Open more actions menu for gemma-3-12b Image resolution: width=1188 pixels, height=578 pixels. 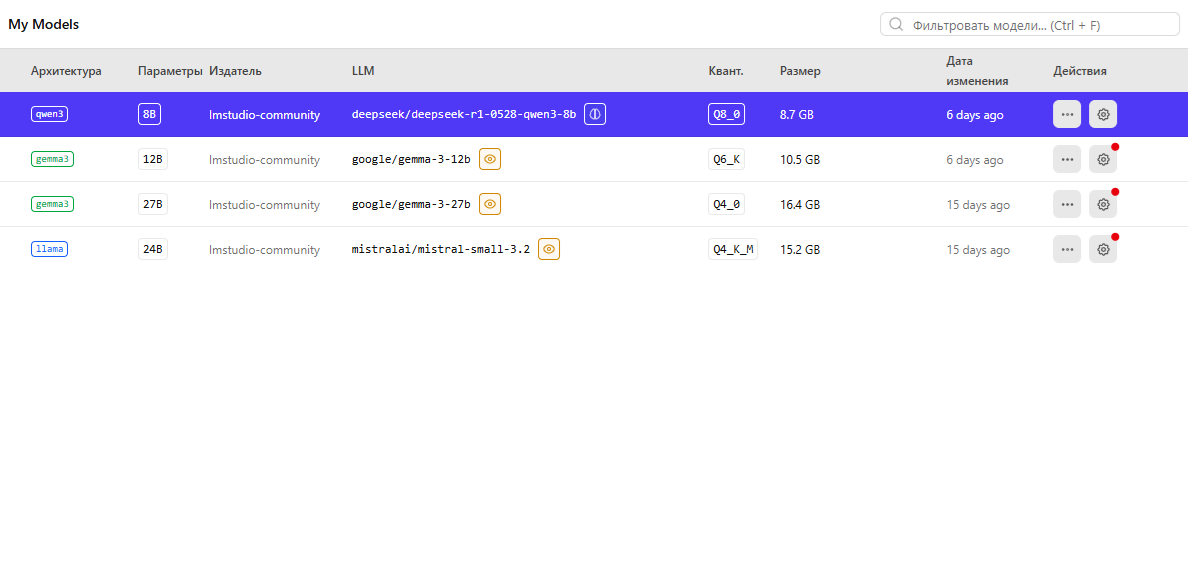[x=1067, y=159]
